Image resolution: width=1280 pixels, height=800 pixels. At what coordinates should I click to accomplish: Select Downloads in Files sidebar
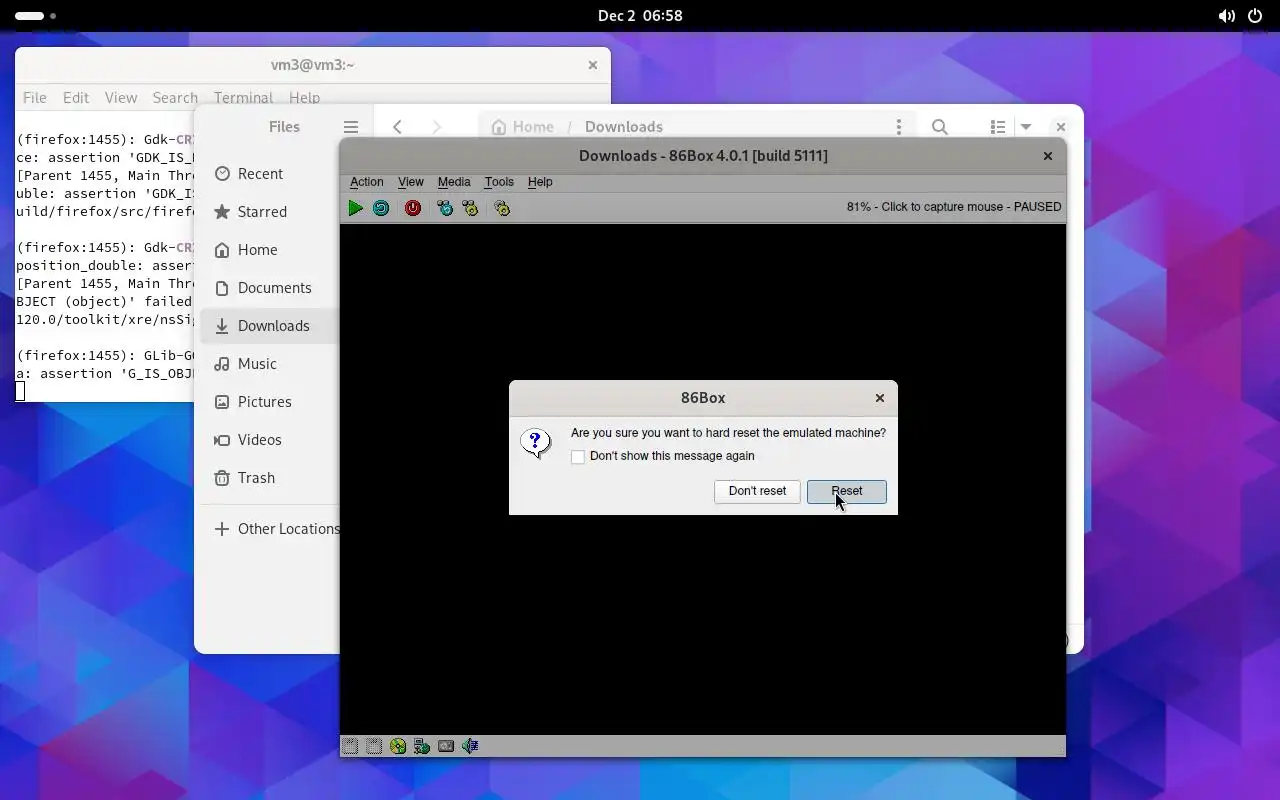click(x=270, y=326)
